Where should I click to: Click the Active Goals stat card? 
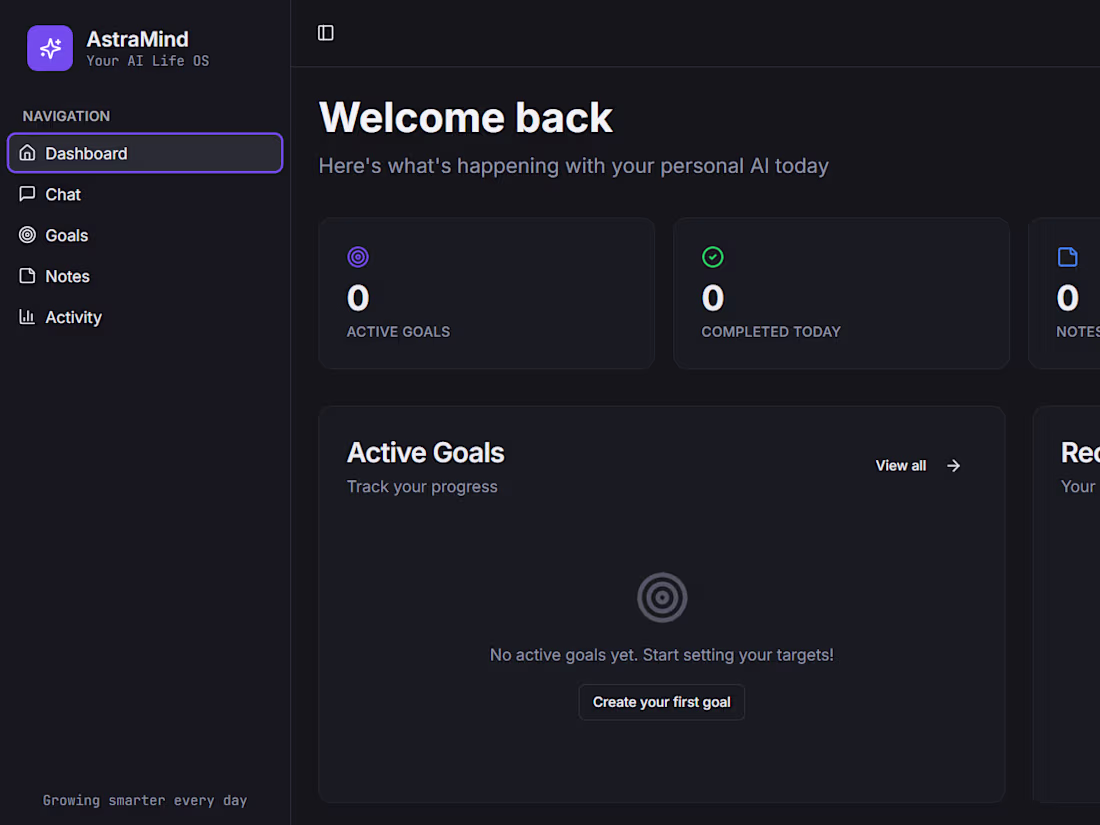click(x=486, y=293)
